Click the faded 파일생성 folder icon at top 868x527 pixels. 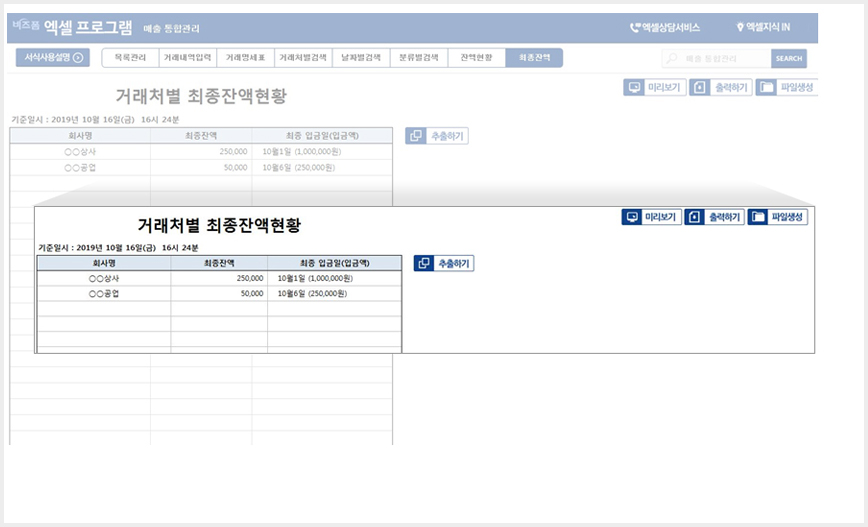766,87
